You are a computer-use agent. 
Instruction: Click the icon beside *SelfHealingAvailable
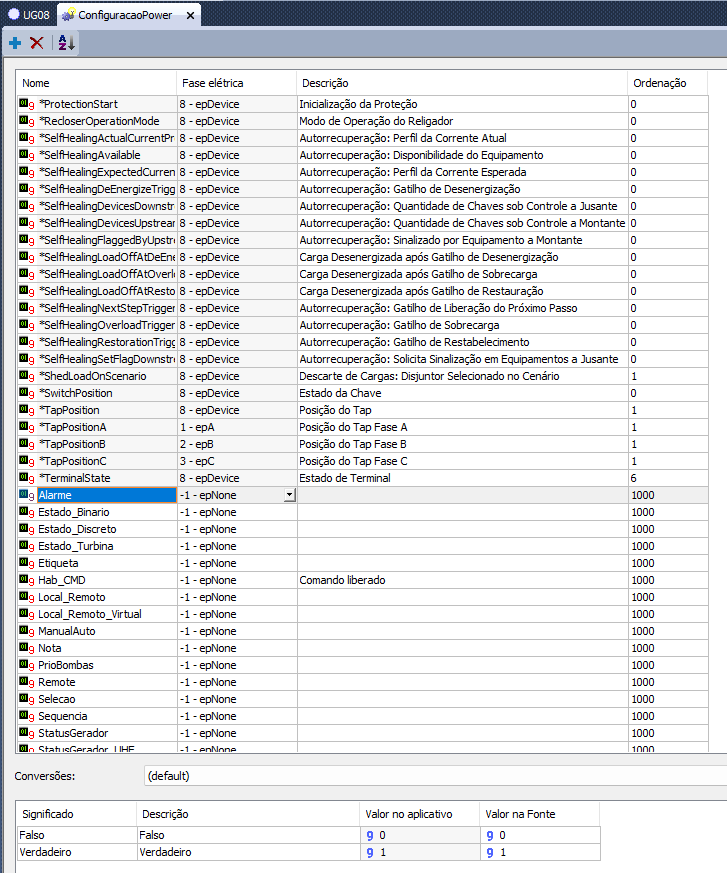coord(27,155)
